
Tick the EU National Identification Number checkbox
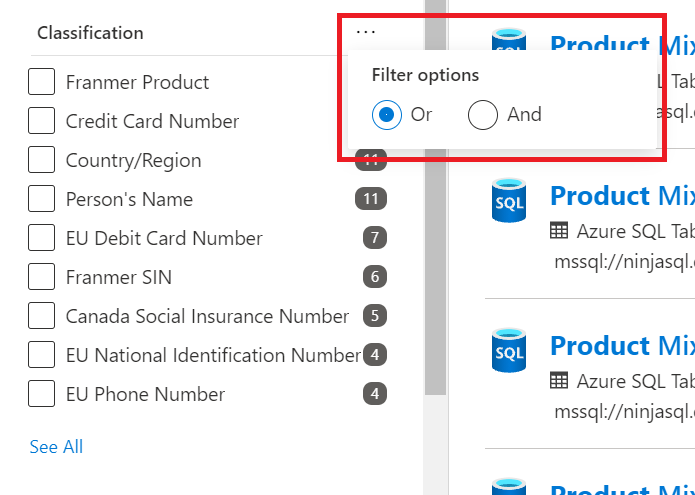[x=42, y=355]
